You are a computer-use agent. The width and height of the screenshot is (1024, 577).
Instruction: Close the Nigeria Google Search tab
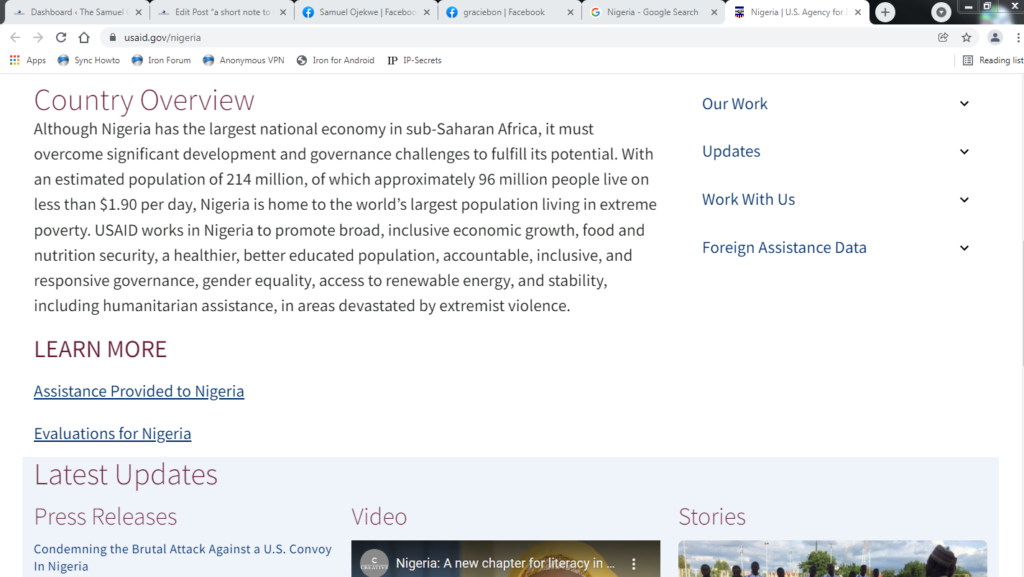(714, 12)
